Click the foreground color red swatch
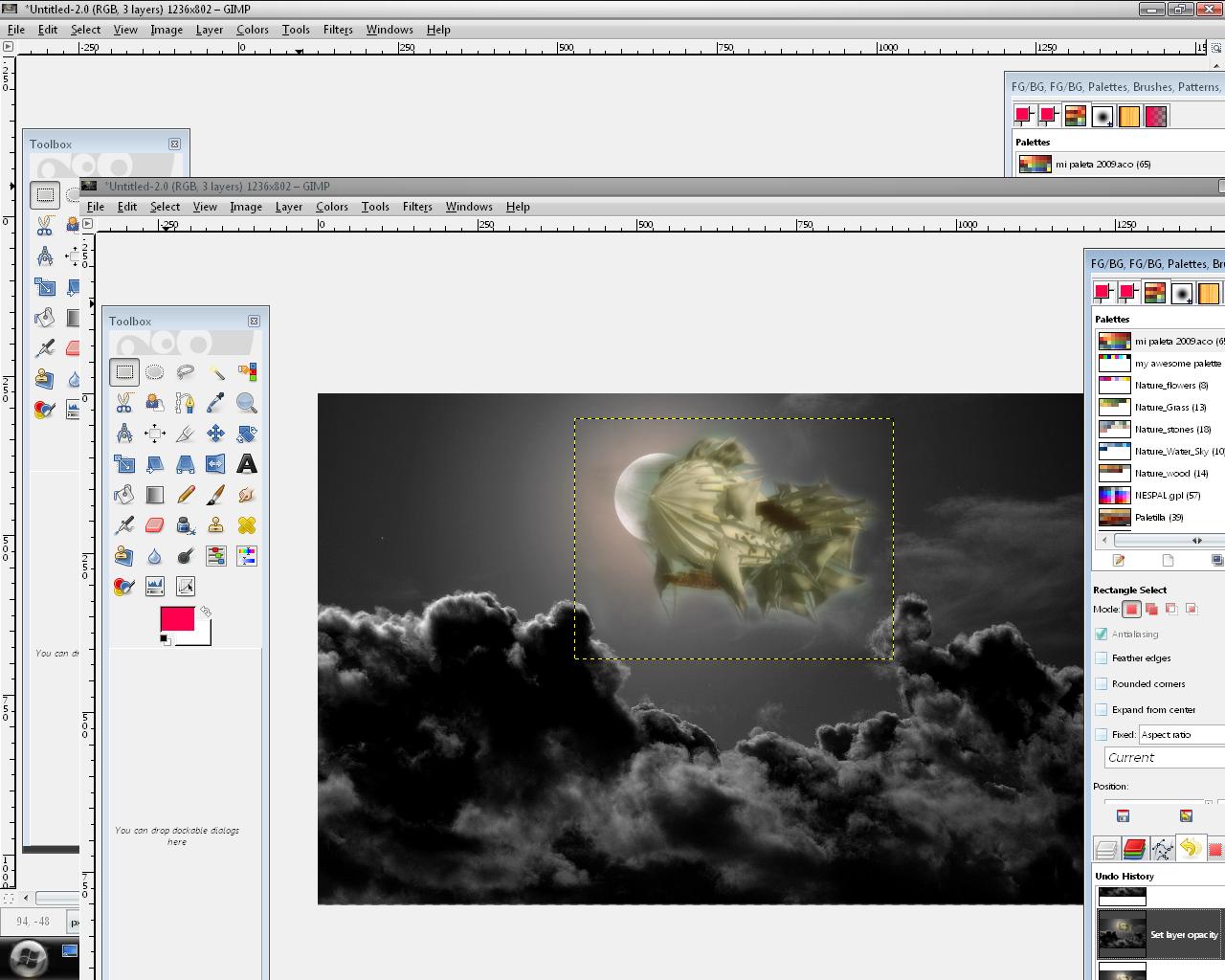Image resolution: width=1225 pixels, height=980 pixels. click(176, 618)
